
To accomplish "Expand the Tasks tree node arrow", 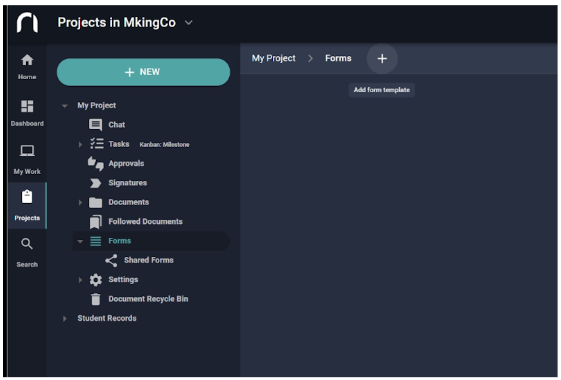I will (x=80, y=144).
